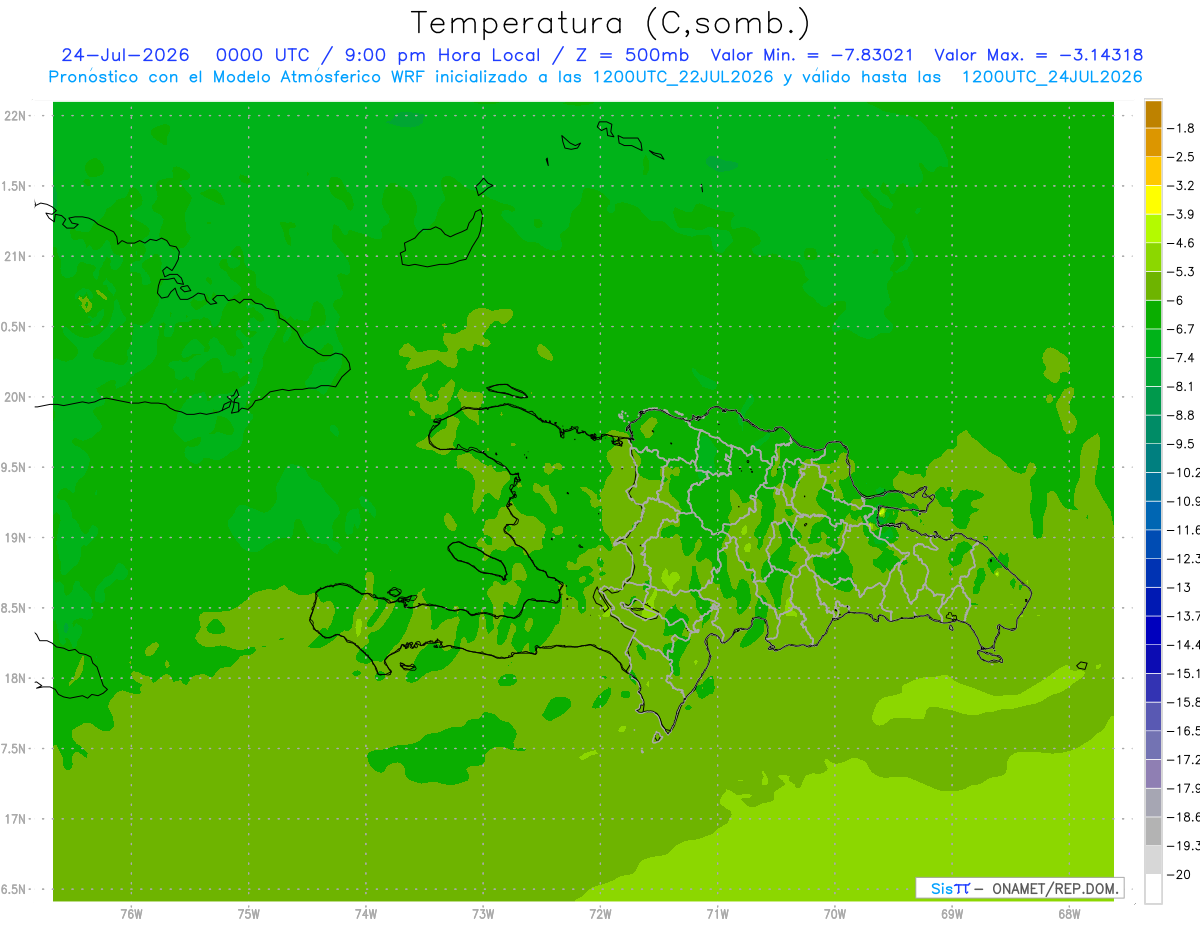Click the orange swatch above -1.8
This screenshot has height=927, width=1200.
pos(1153,115)
